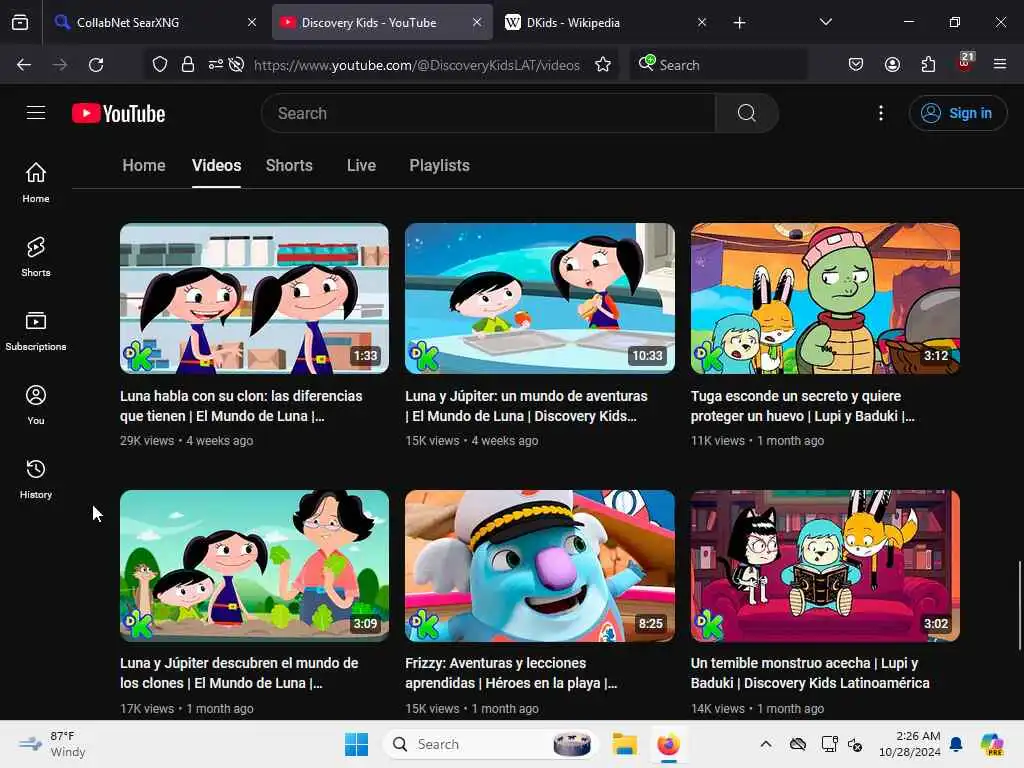Screen dimensions: 1024x768
Task: Open title Luna y Júpiter: un mundo de aventuras
Action: point(526,406)
